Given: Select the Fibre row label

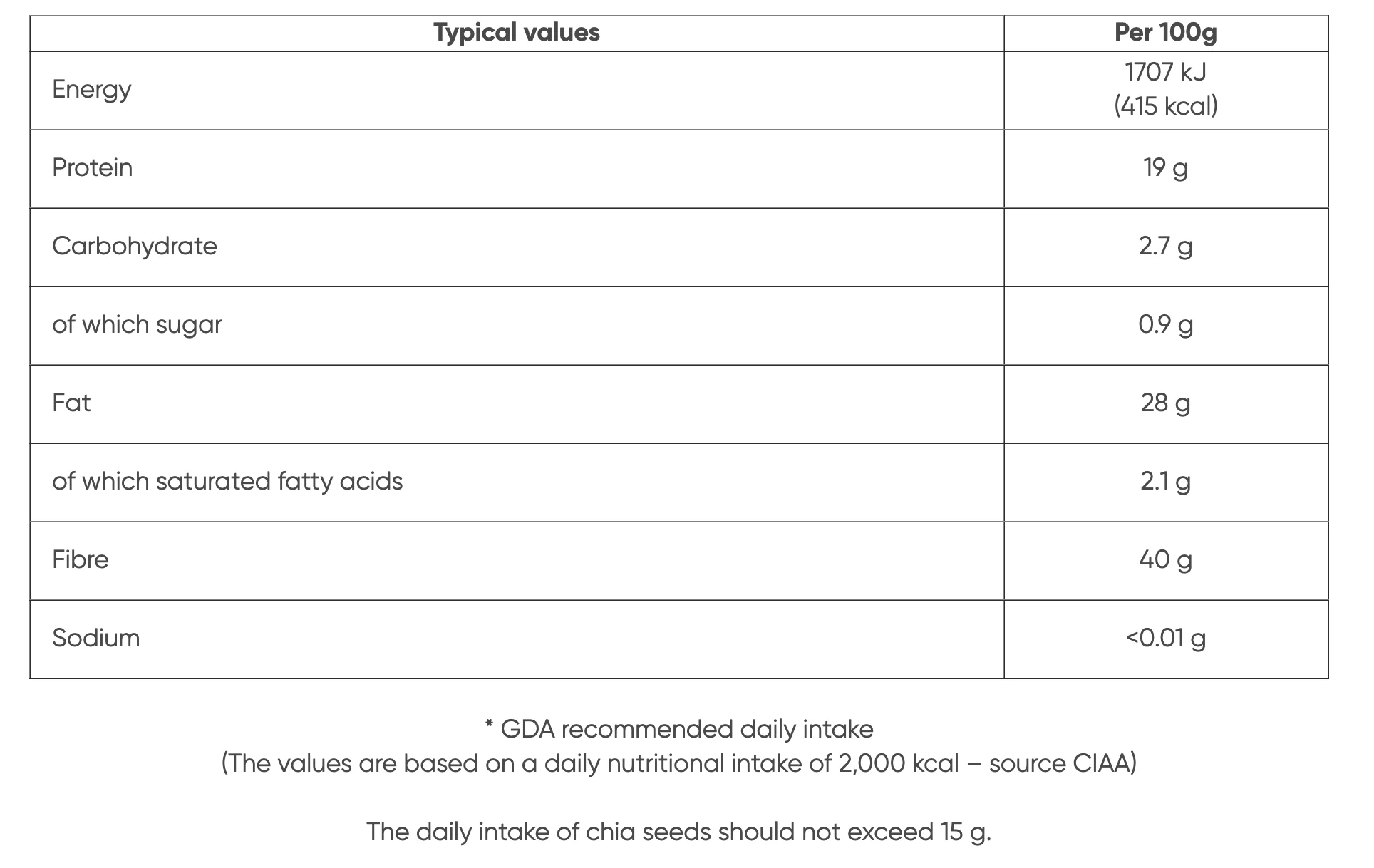Looking at the screenshot, I should pos(81,559).
